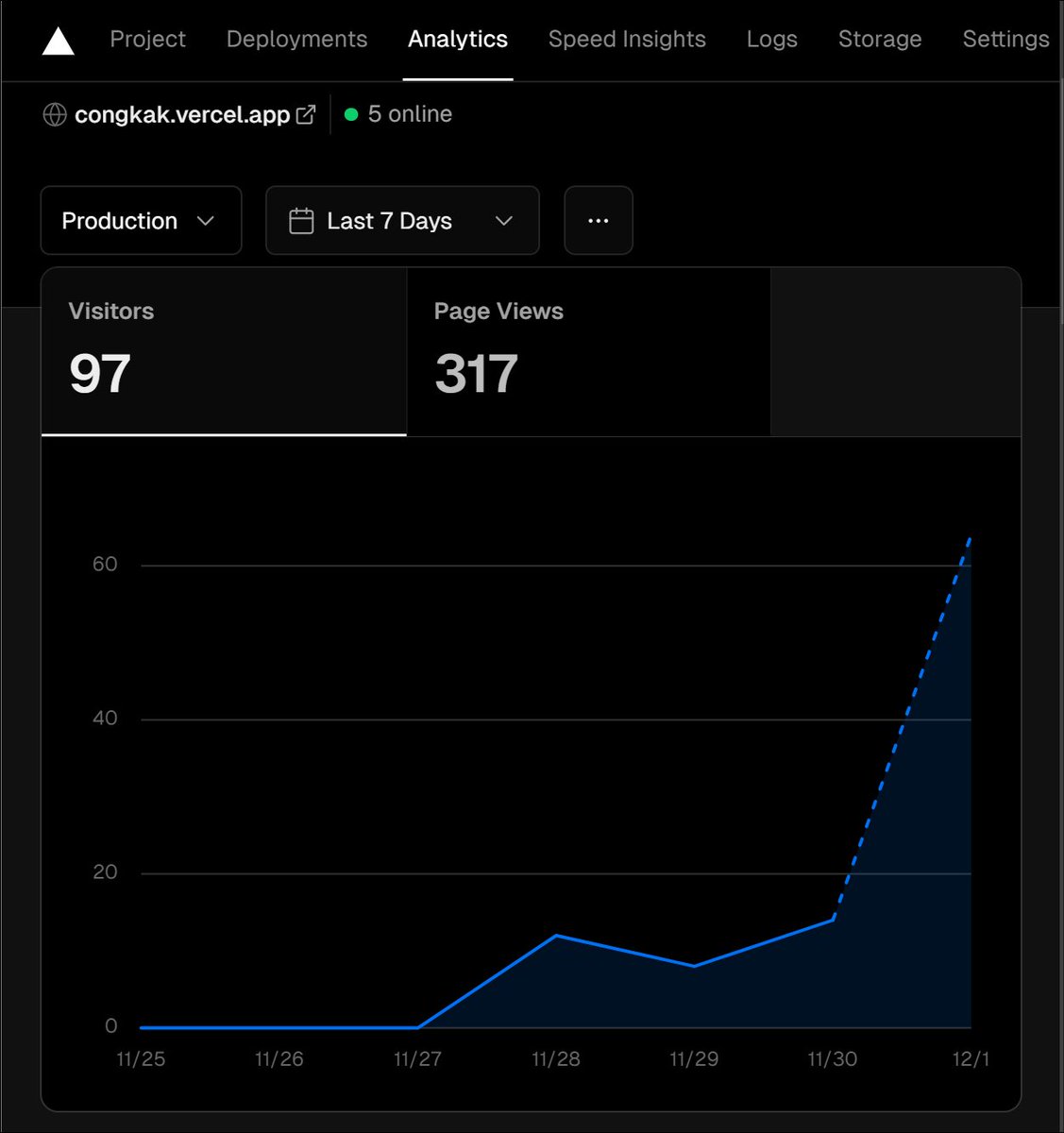
Task: Open the Storage tab
Action: (x=880, y=39)
